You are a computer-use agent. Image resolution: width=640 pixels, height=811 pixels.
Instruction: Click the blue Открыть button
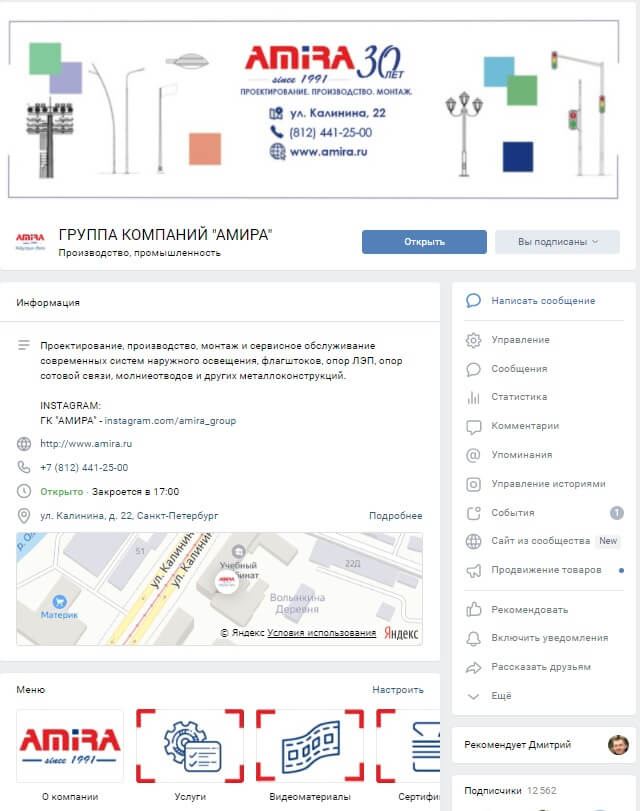424,242
